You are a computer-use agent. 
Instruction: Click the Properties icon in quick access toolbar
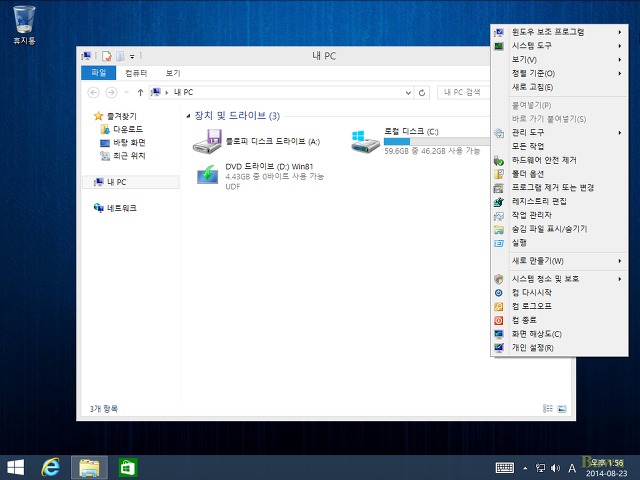(x=107, y=56)
